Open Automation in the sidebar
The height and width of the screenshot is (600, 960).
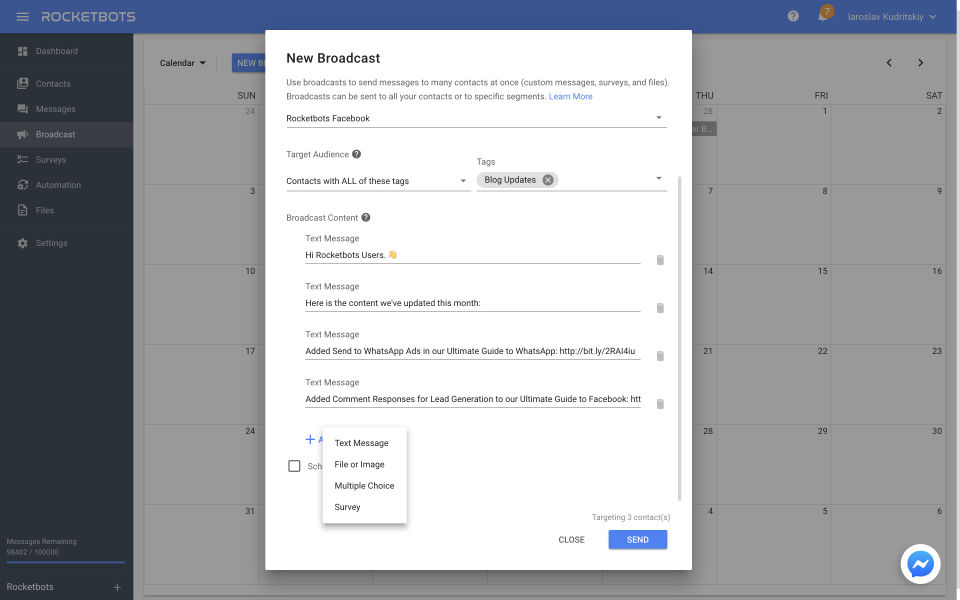tap(66, 185)
